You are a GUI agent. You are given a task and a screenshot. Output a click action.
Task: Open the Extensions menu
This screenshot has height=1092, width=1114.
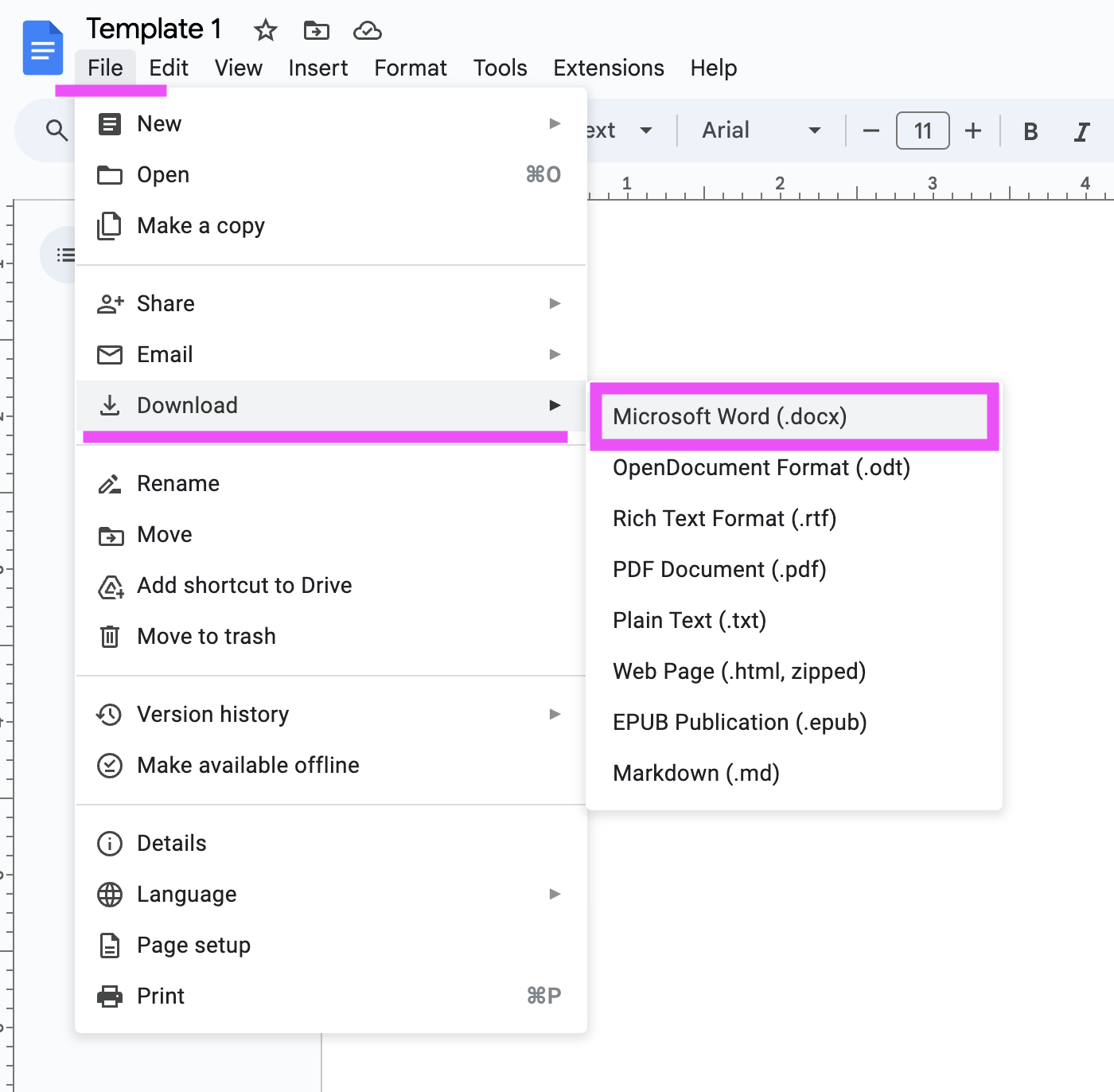pos(608,68)
